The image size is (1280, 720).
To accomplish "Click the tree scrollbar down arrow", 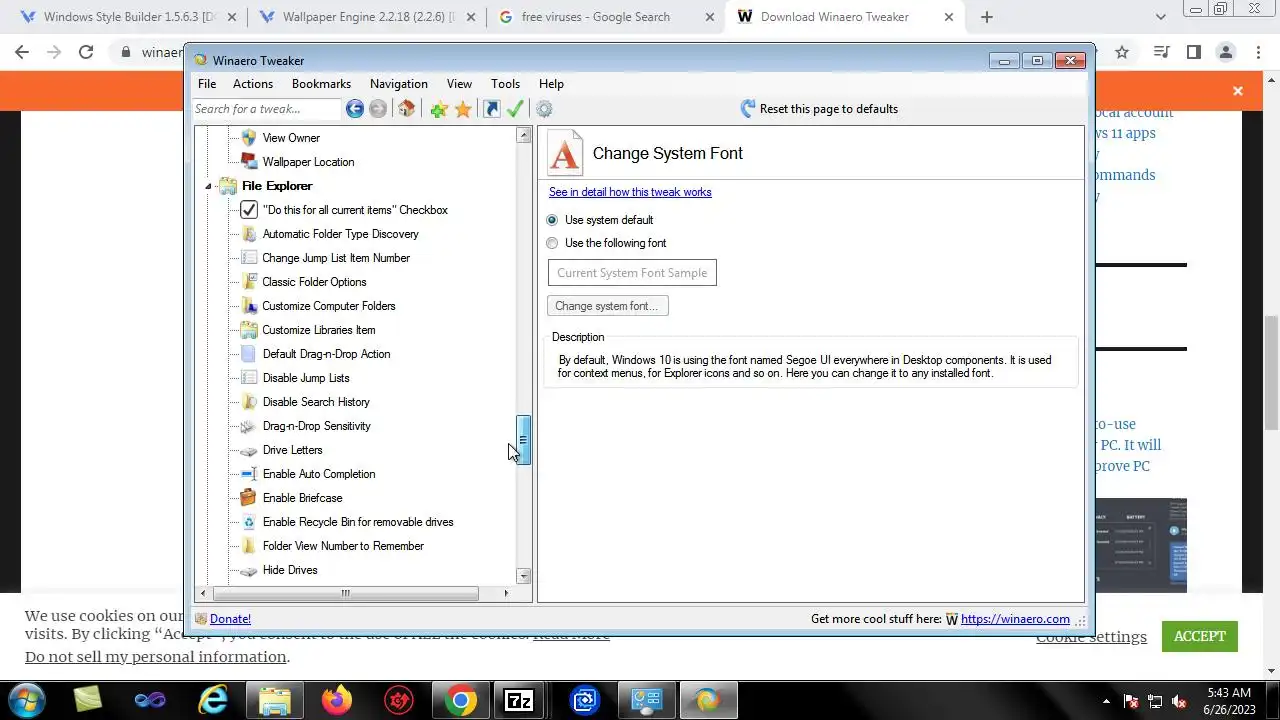I will point(523,576).
